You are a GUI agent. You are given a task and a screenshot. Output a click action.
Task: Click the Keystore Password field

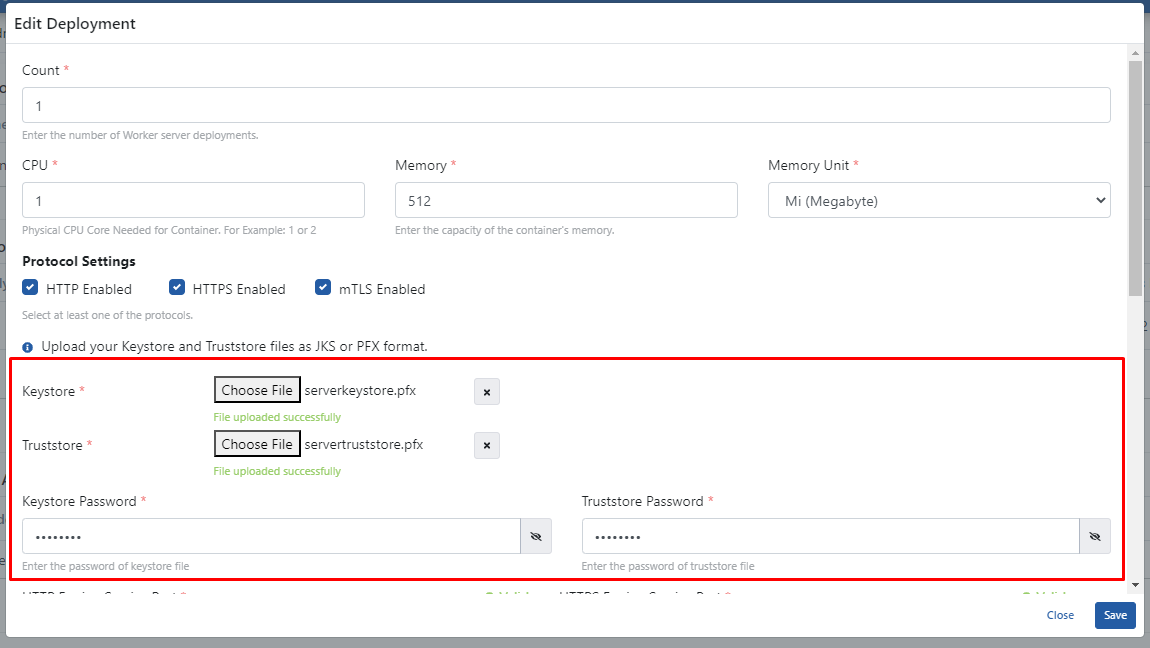point(271,537)
